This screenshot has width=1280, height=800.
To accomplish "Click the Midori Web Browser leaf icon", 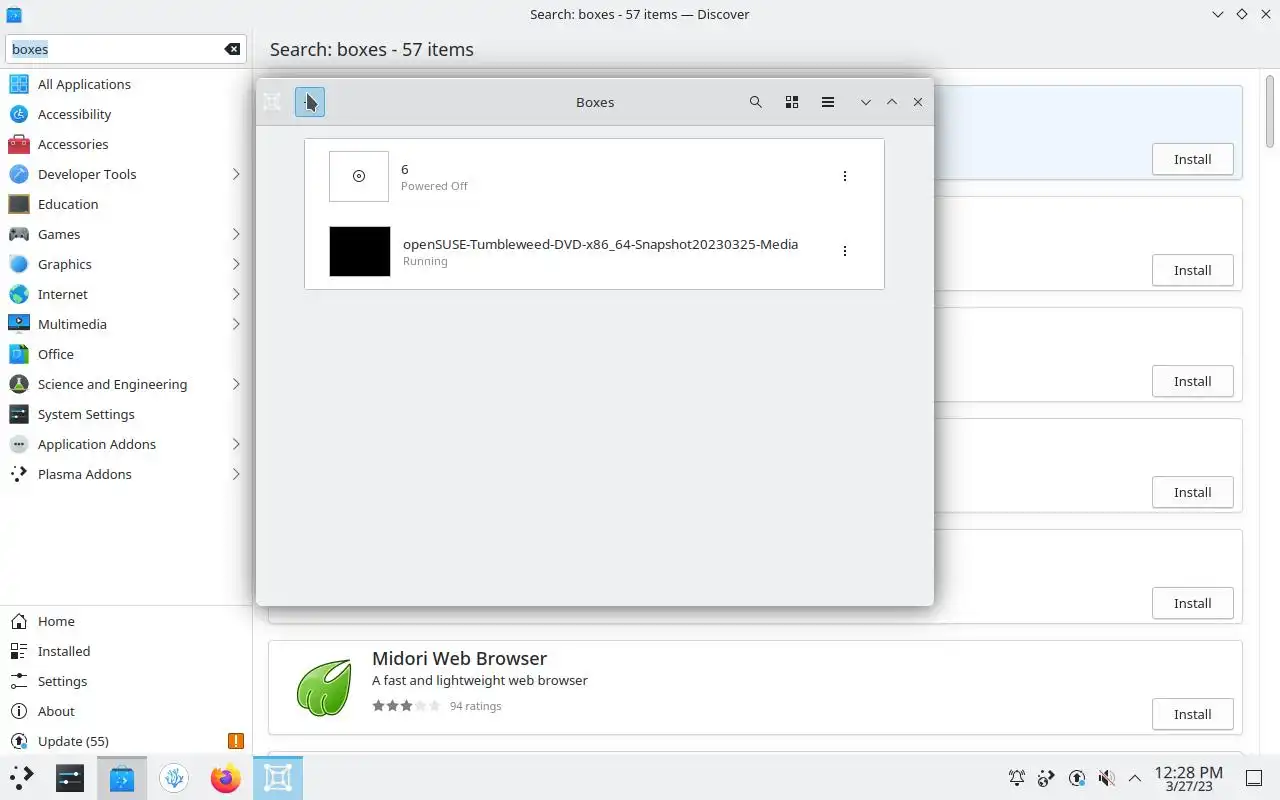I will coord(324,687).
